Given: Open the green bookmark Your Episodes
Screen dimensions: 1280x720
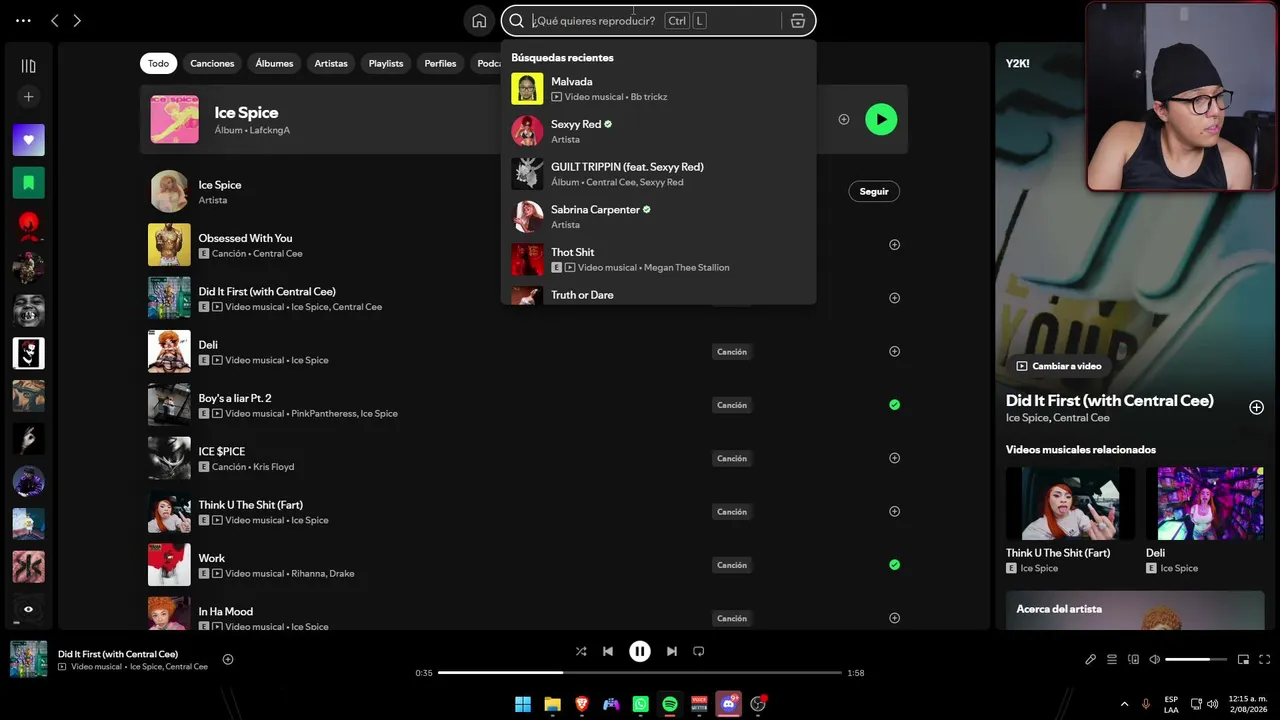Looking at the screenshot, I should pos(28,183).
